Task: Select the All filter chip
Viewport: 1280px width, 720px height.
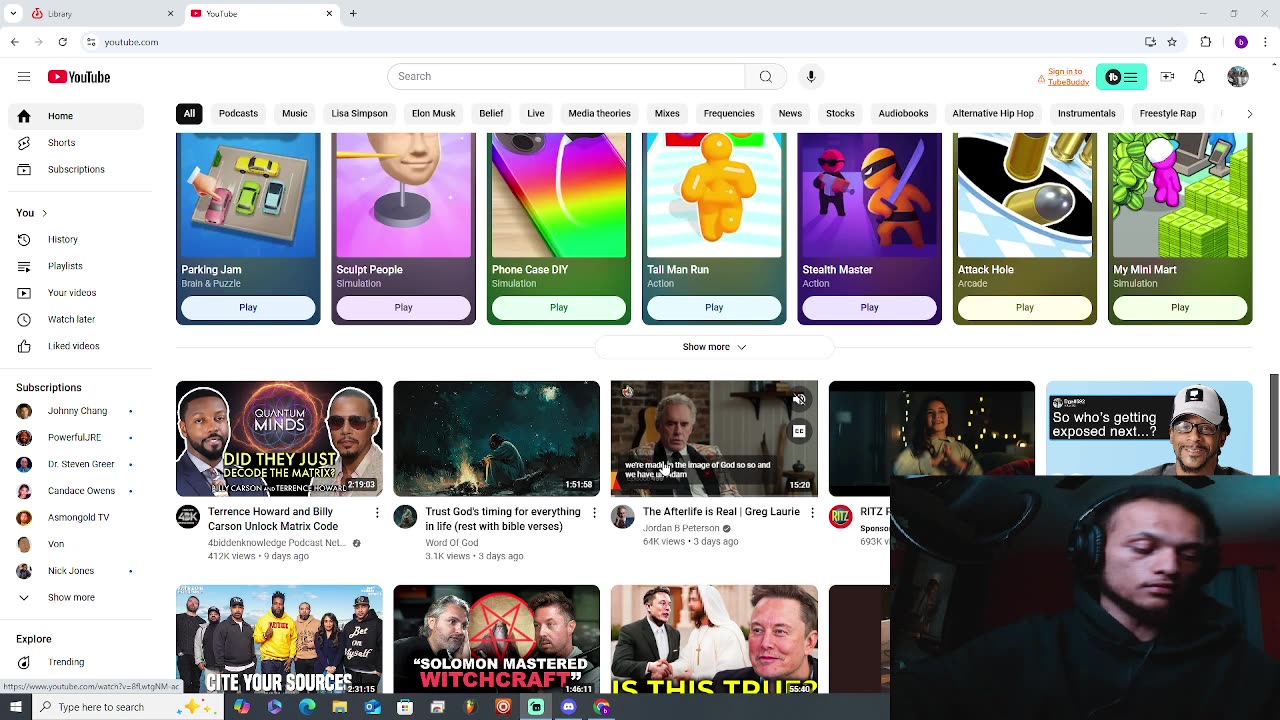Action: [189, 114]
